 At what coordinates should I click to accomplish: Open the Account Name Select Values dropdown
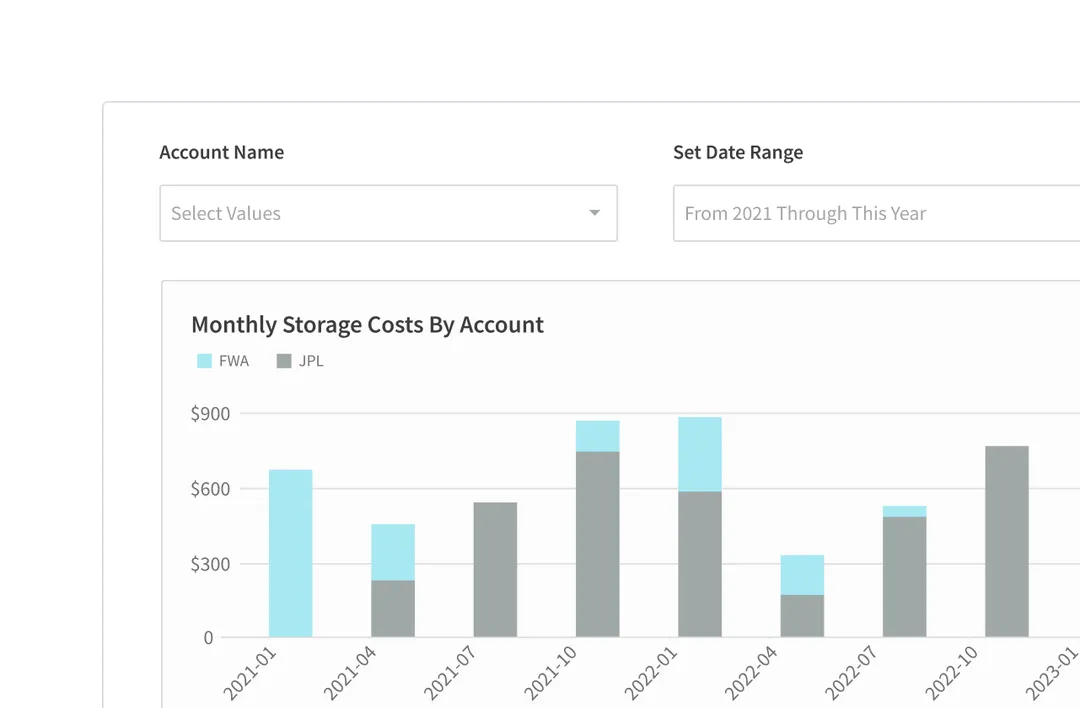(x=388, y=213)
